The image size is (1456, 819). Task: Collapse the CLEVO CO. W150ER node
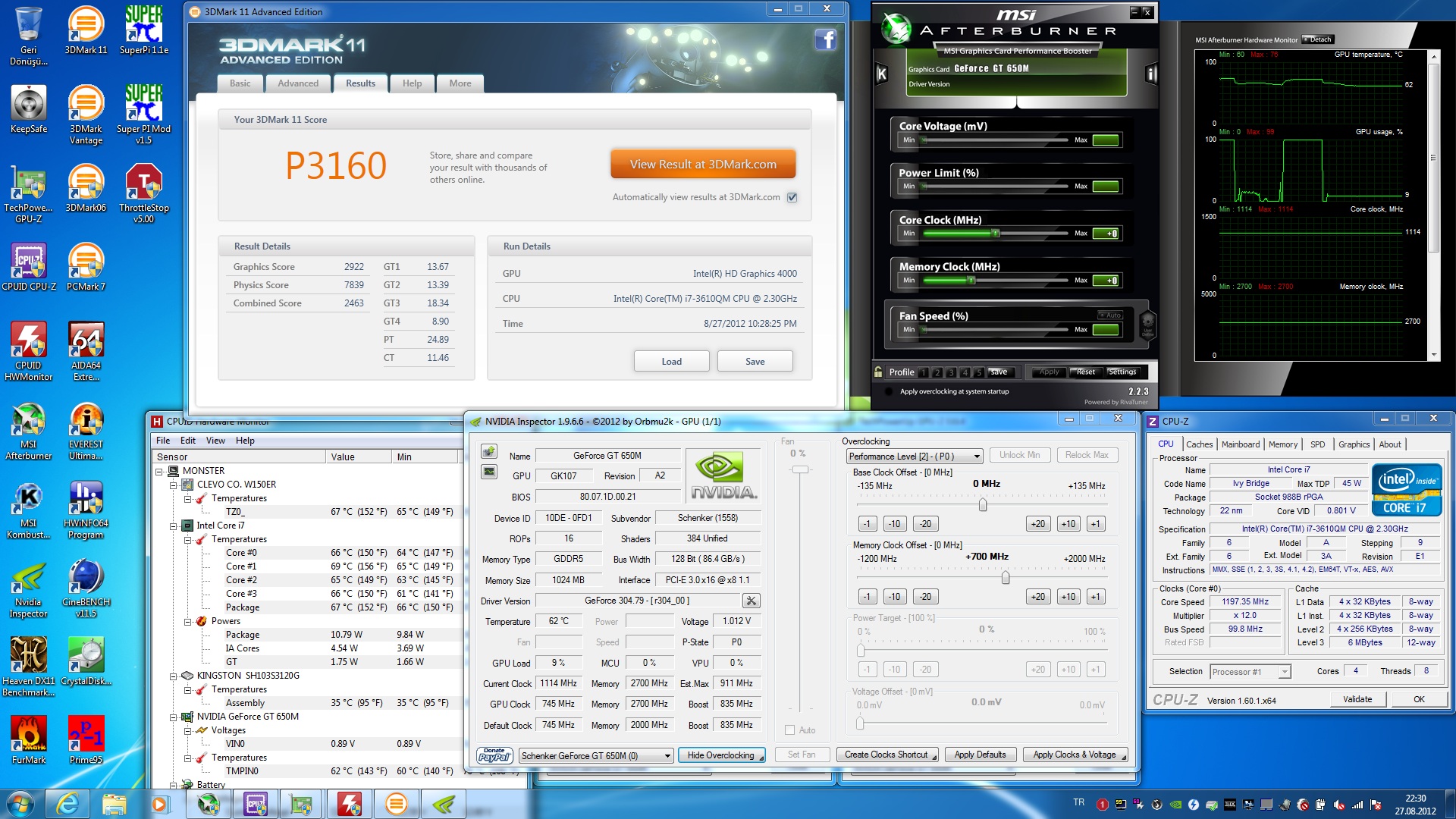[x=173, y=485]
